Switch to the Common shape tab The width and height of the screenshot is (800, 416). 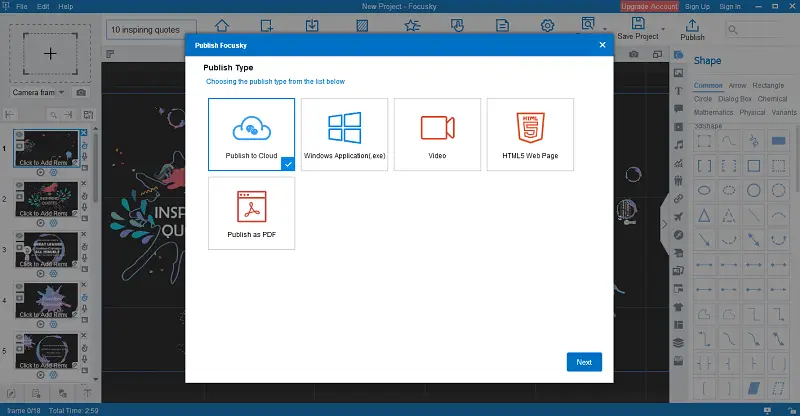click(708, 85)
